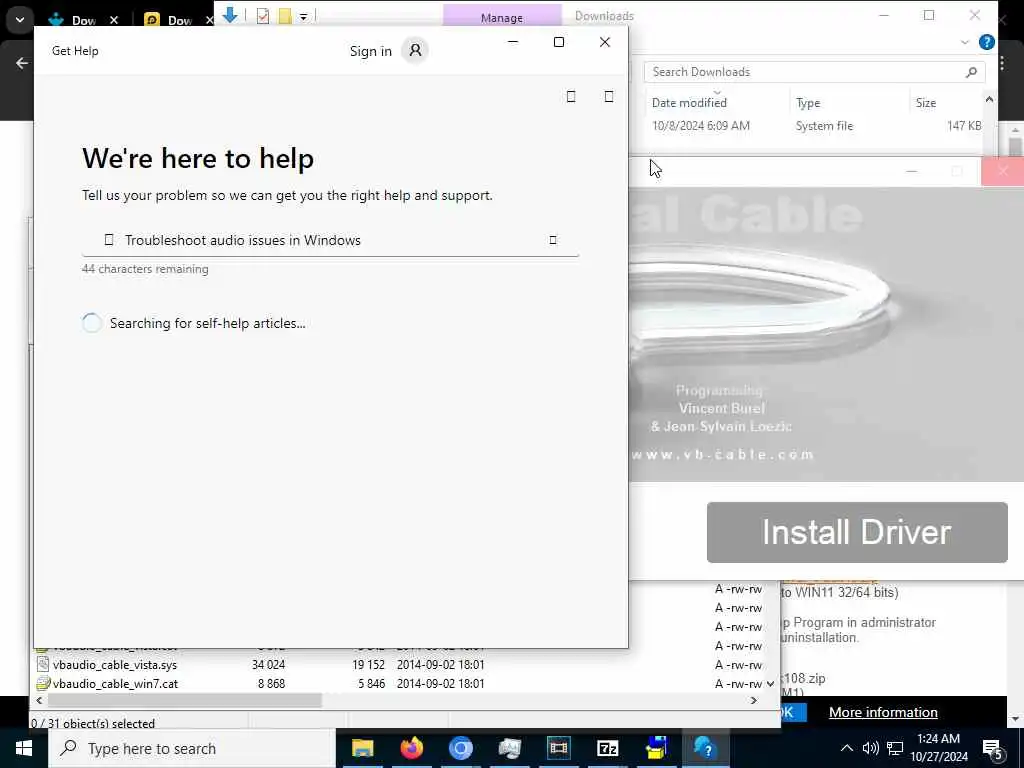Sort by the Type column header in Explorer

coord(808,103)
